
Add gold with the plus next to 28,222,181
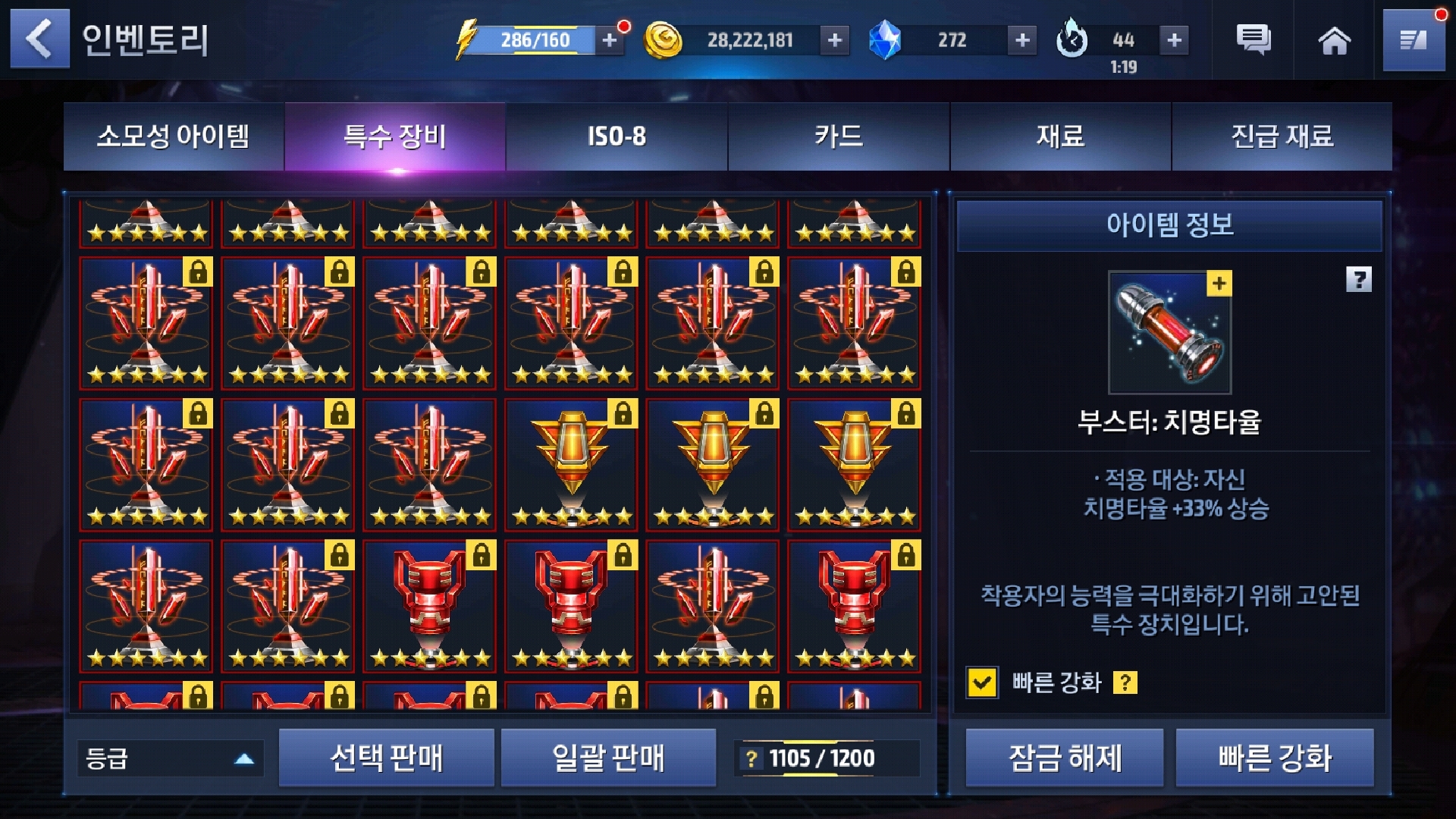[834, 40]
